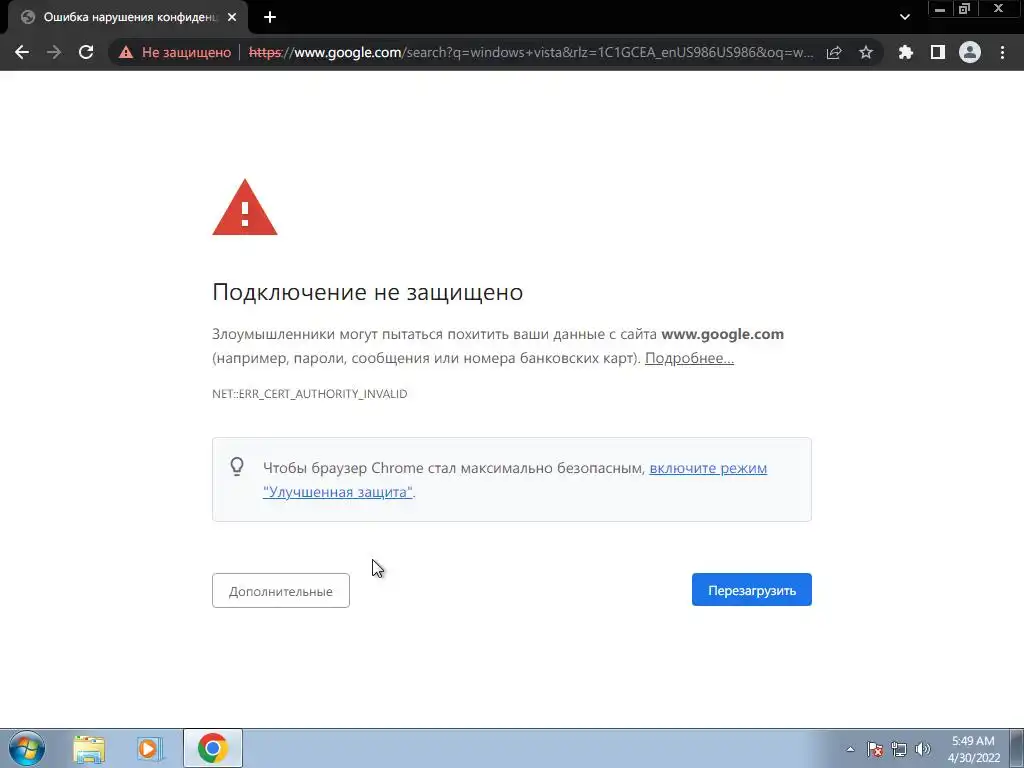This screenshot has height=768, width=1024.
Task: Open the Extensions puzzle icon
Action: click(x=905, y=52)
